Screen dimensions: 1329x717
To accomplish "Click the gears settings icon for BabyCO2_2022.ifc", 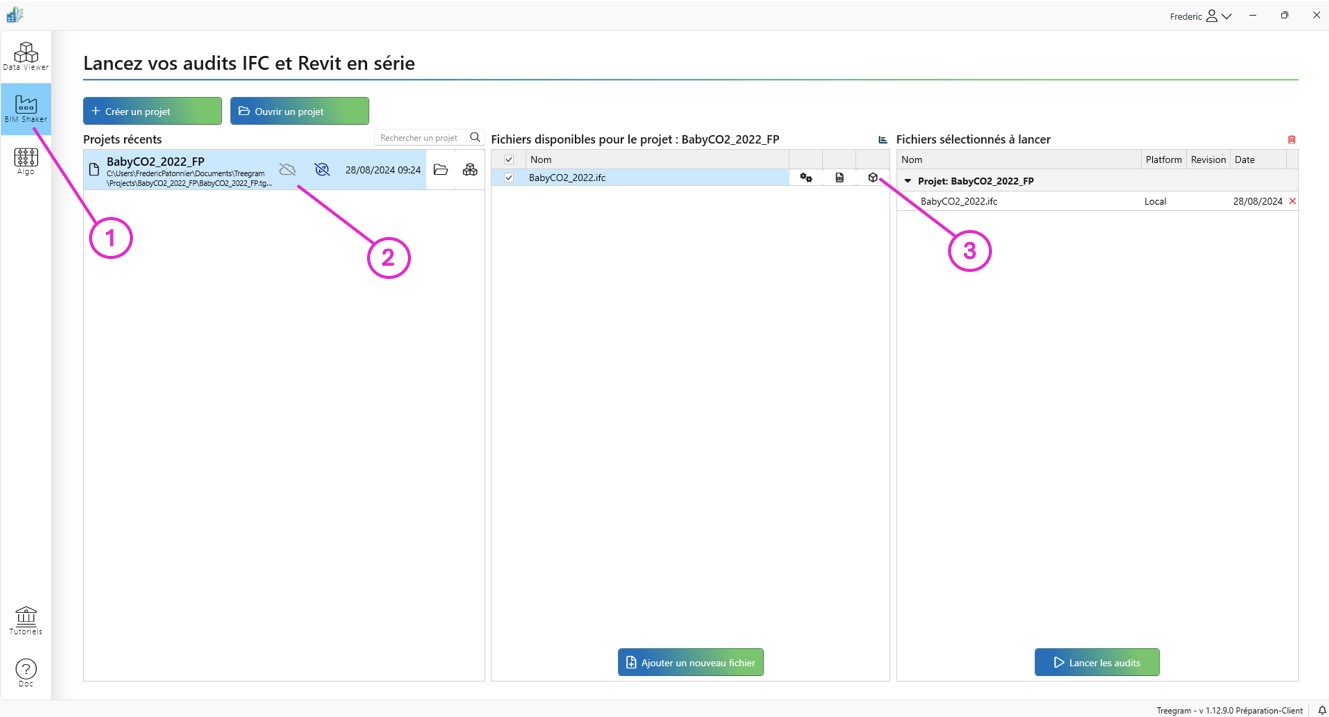I will 806,178.
